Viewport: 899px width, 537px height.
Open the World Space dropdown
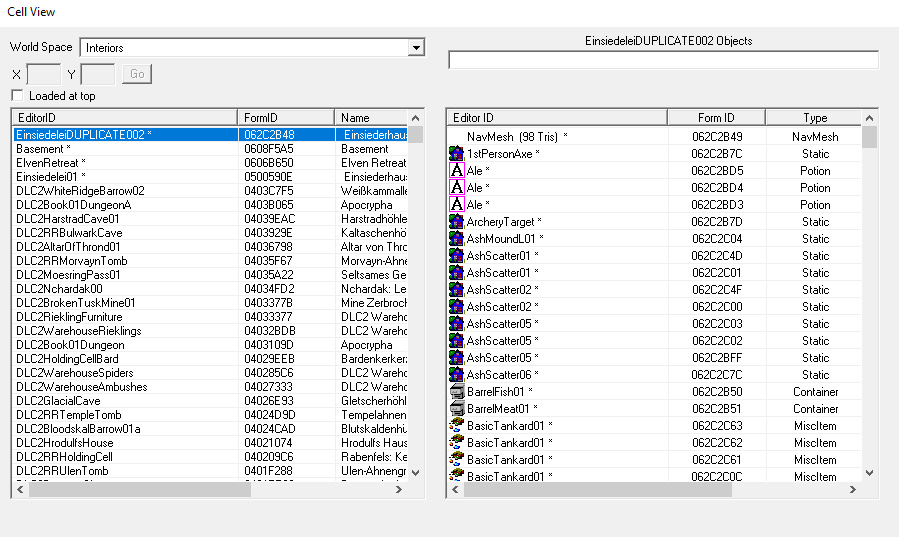point(416,48)
